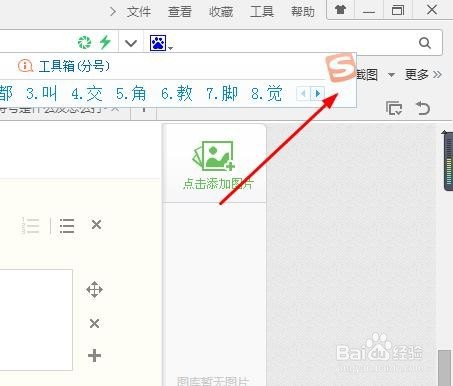Viewport: 453px width, 386px height.
Task: Click the page vertical scrollbar thumb
Action: (444, 368)
